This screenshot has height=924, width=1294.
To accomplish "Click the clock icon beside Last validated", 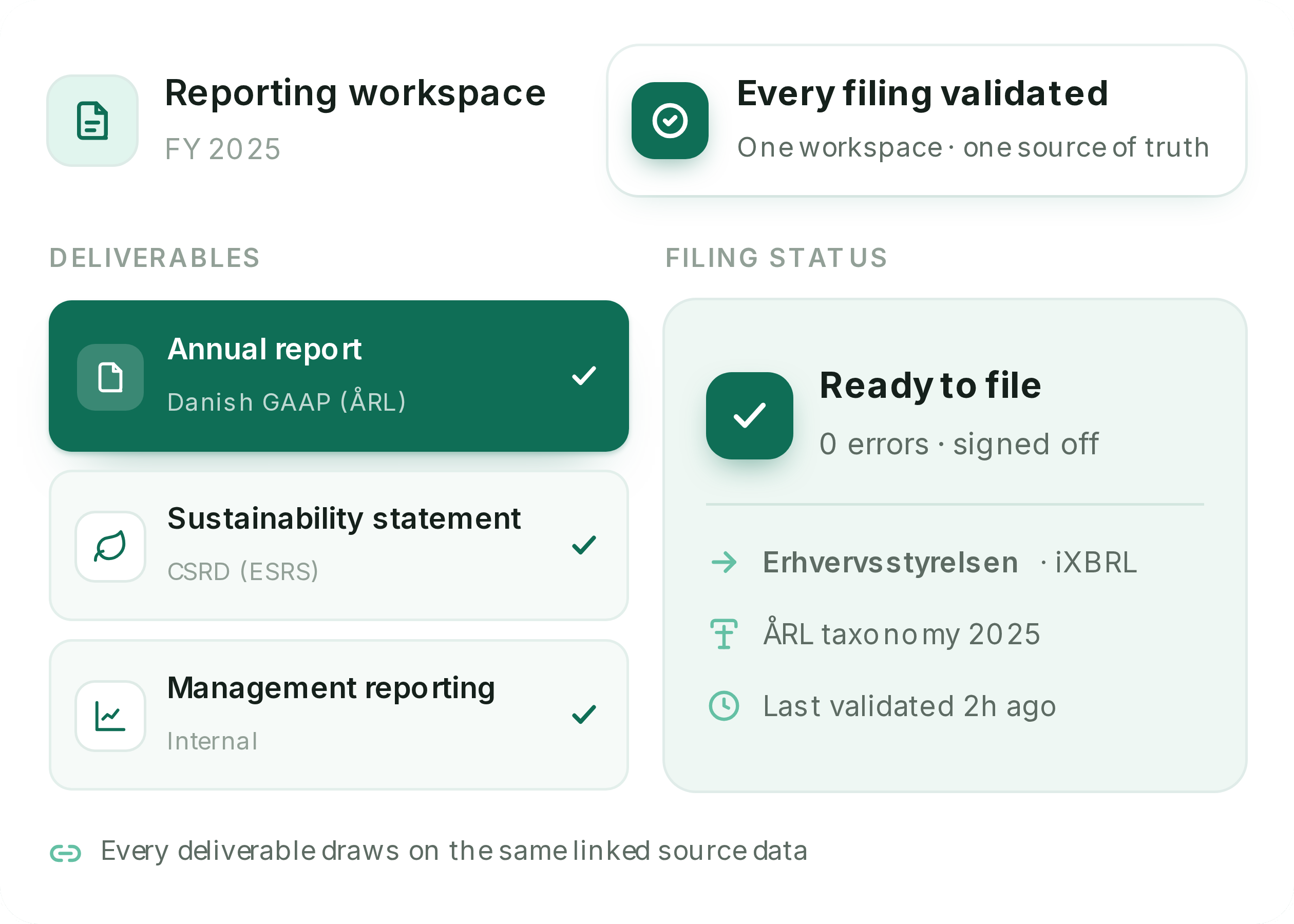I will point(724,706).
